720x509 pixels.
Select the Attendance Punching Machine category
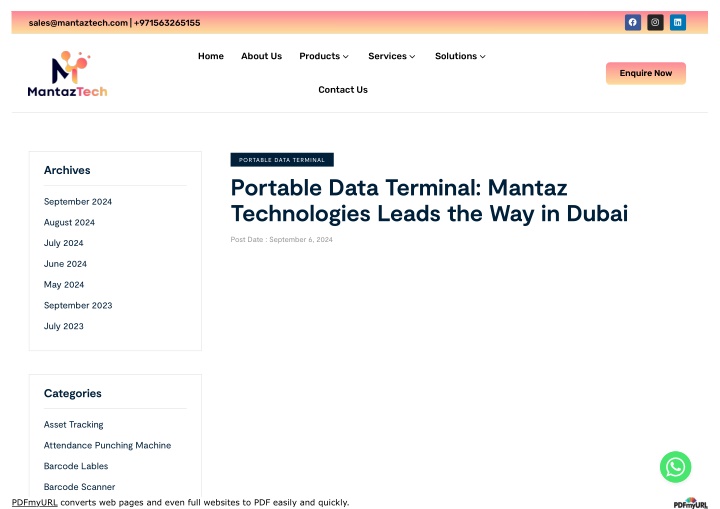pyautogui.click(x=107, y=446)
